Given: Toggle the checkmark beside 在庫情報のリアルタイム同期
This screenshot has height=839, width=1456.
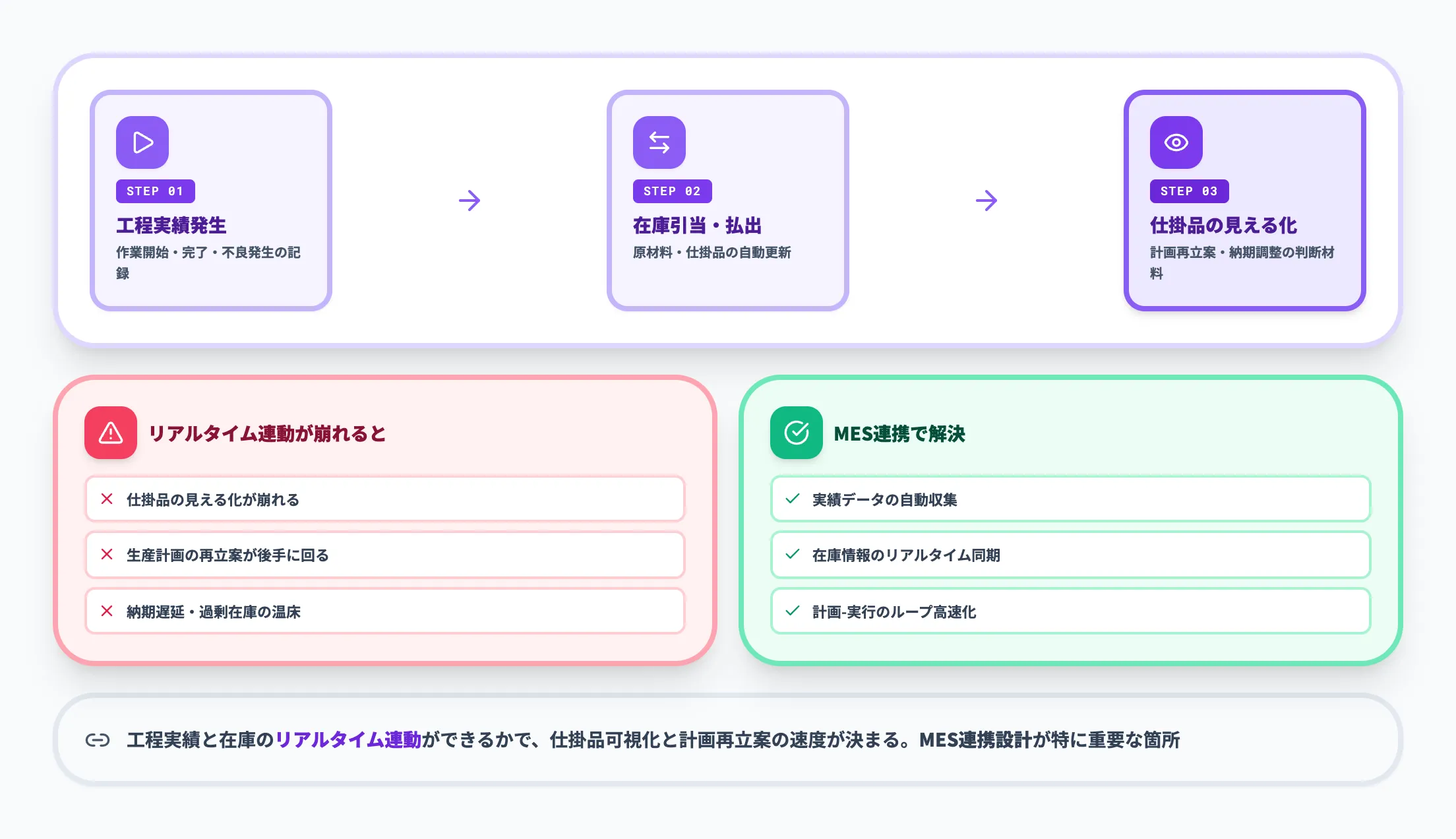Looking at the screenshot, I should (x=792, y=555).
